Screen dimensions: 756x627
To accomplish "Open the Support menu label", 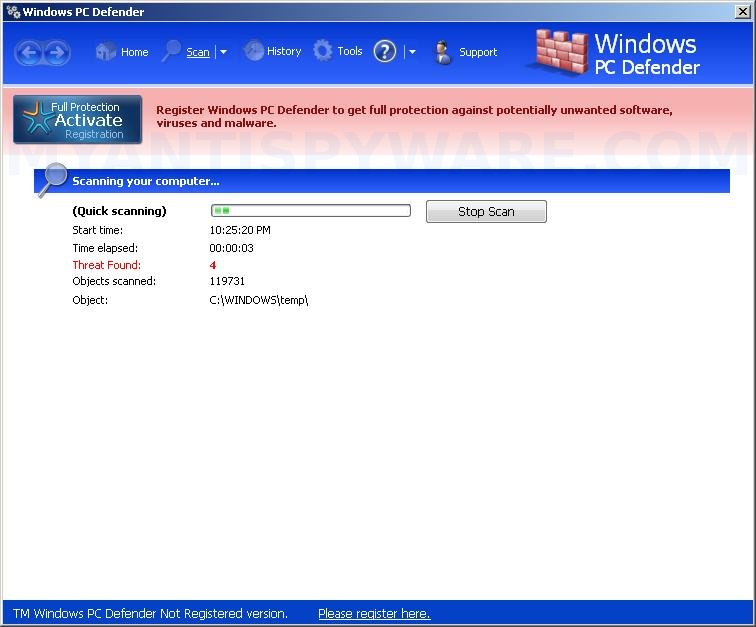I will point(478,52).
